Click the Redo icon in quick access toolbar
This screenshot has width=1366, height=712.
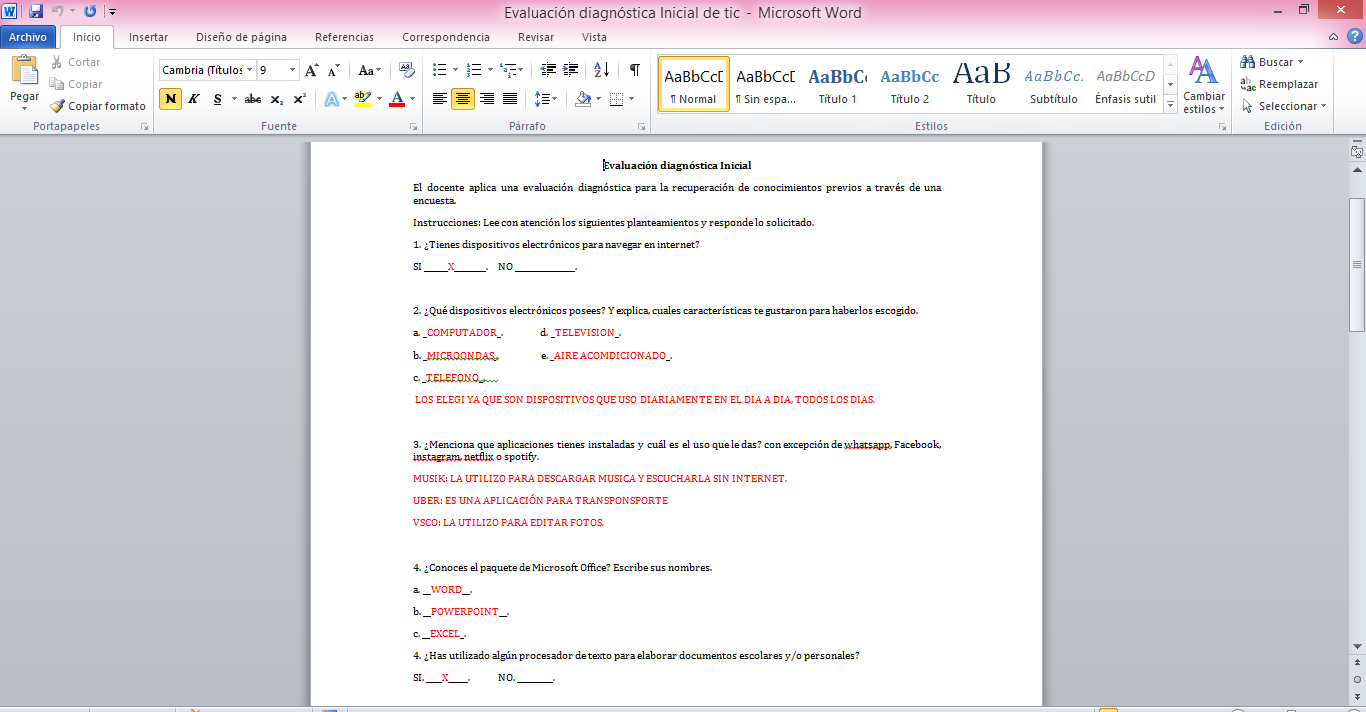90,12
